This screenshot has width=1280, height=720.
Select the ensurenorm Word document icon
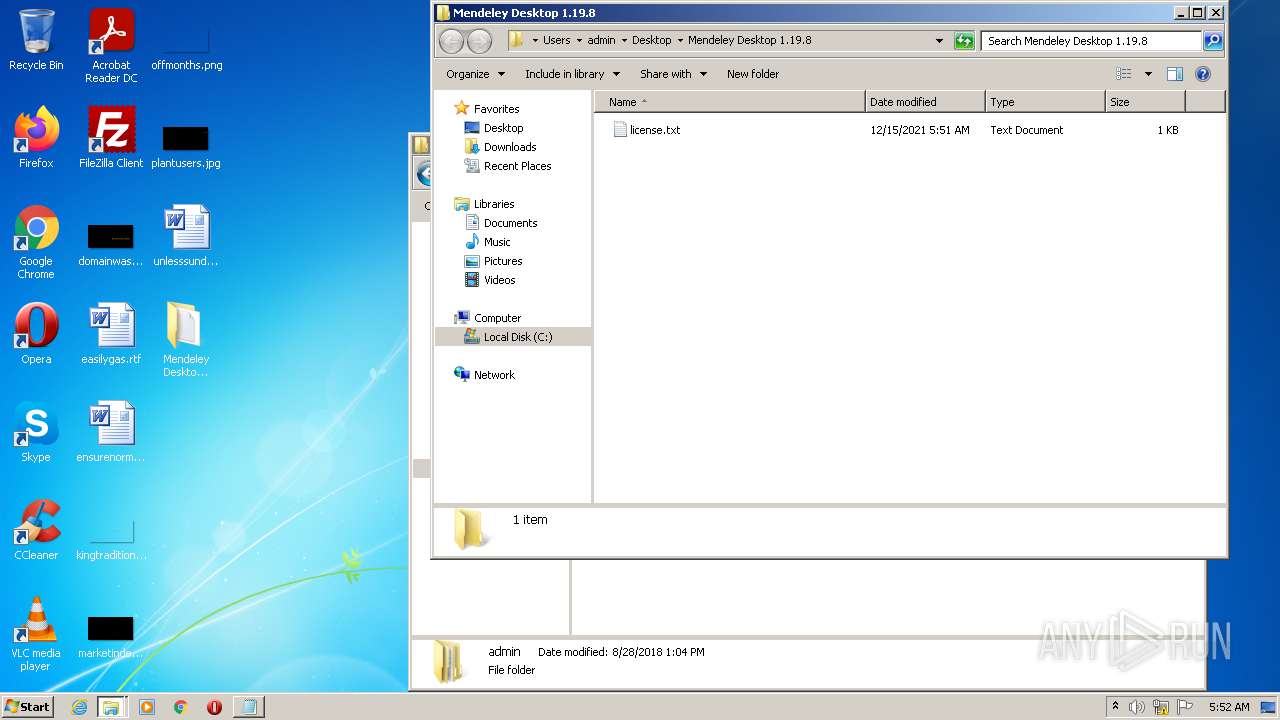pos(111,432)
